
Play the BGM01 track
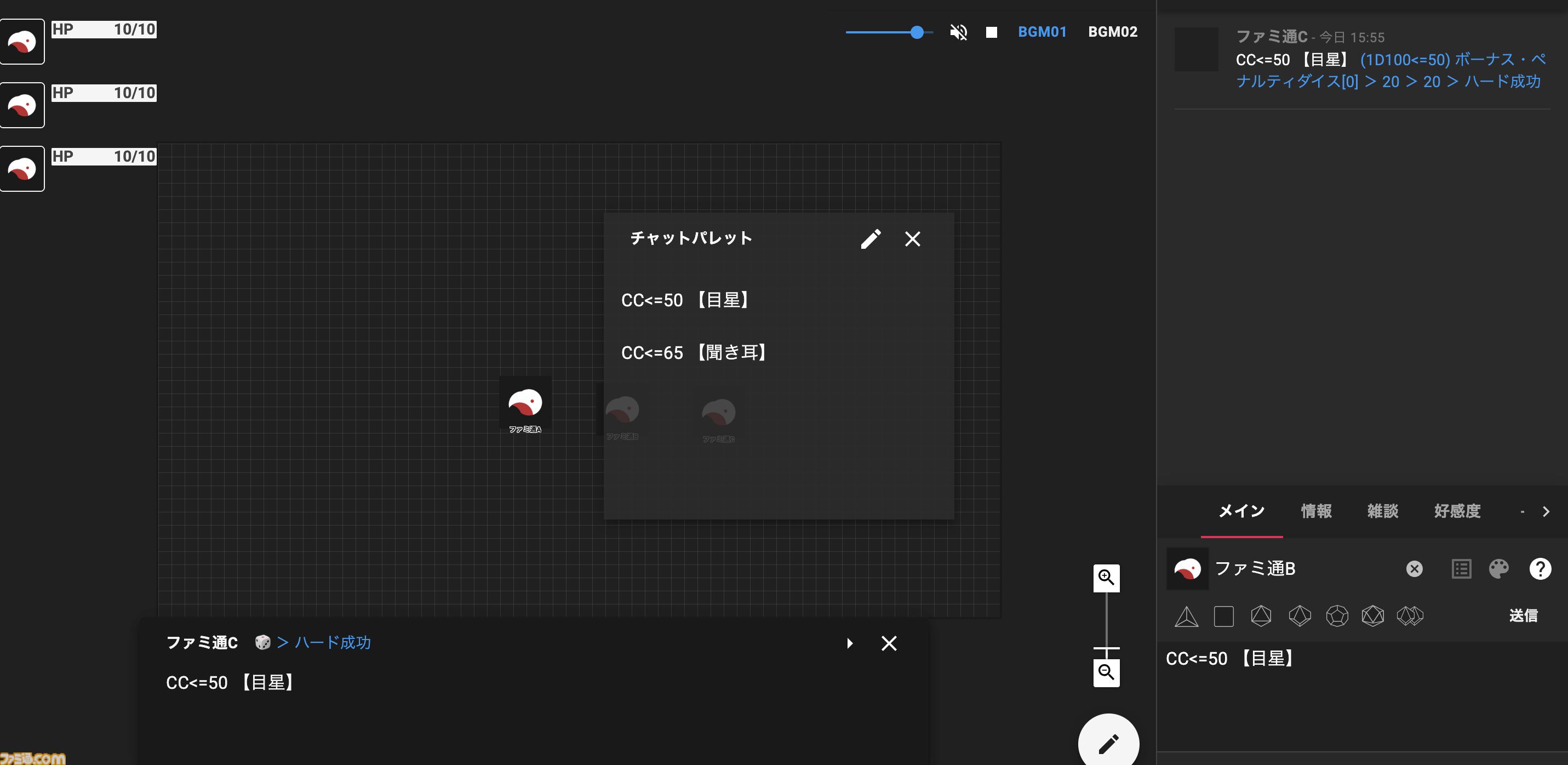pyautogui.click(x=1042, y=32)
